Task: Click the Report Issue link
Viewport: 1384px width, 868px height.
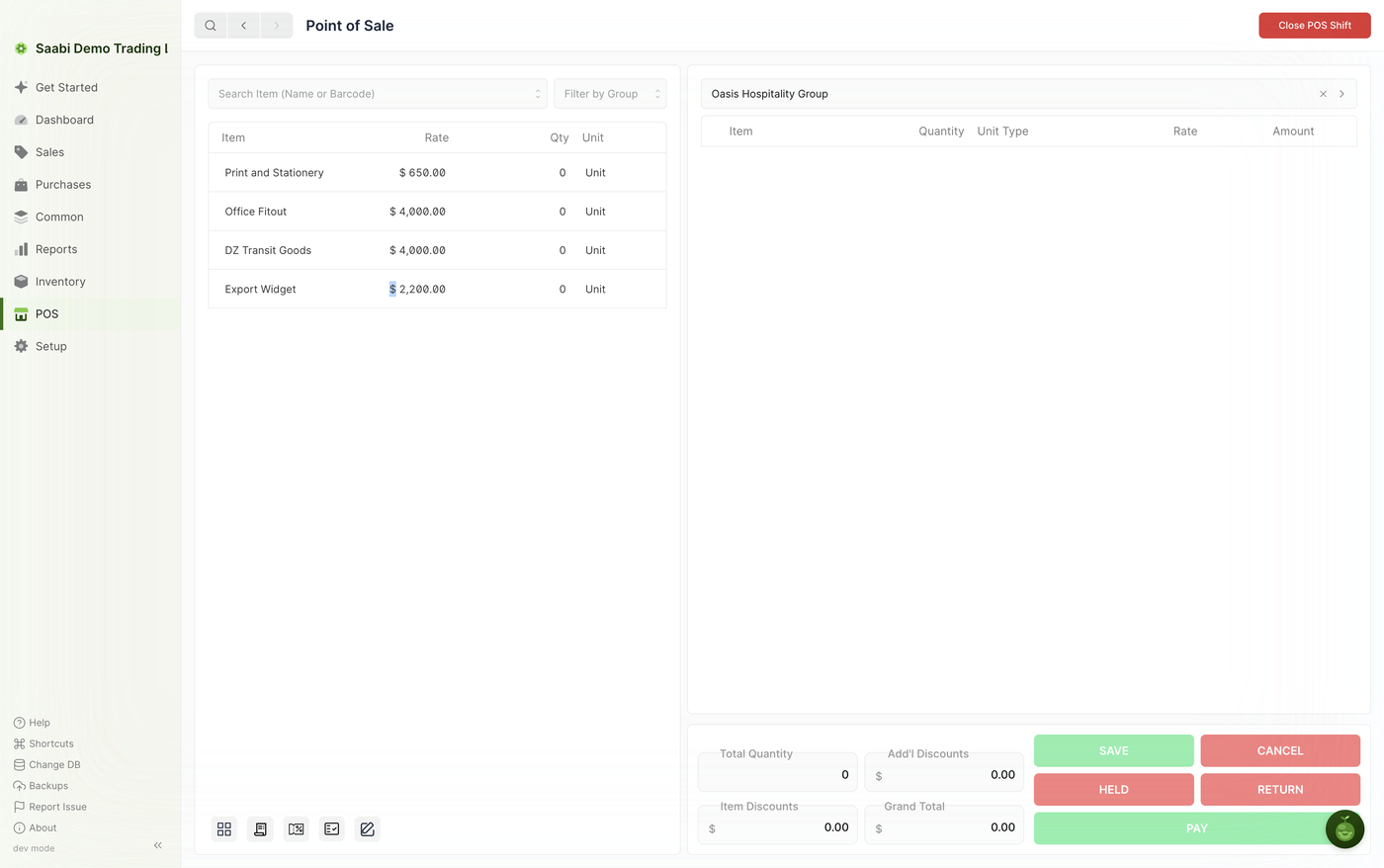Action: [49, 807]
